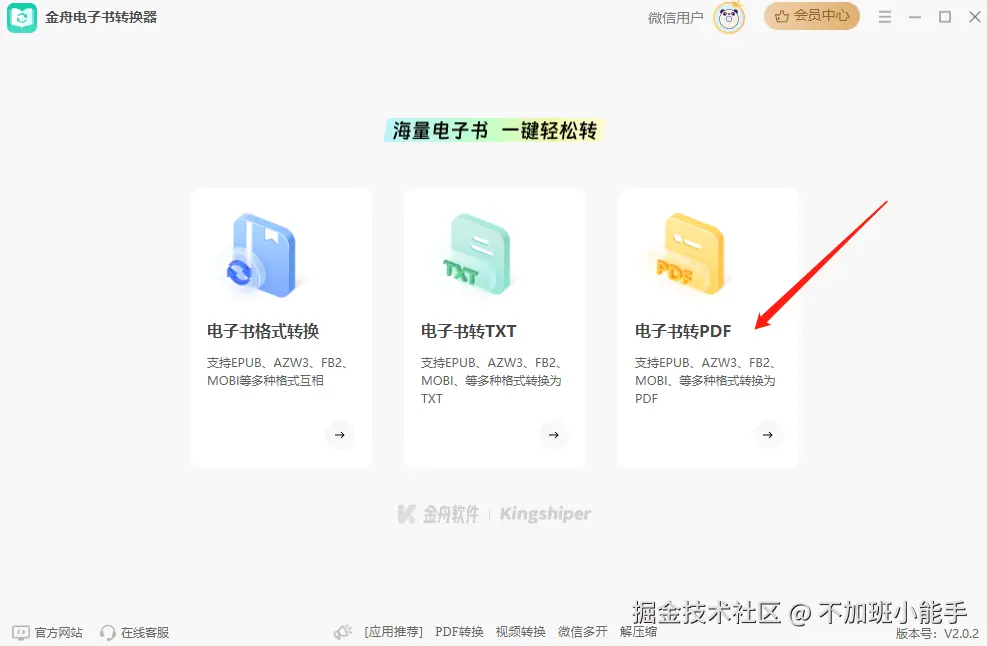Select the 电子书转TXT card title
The image size is (987, 646).
(x=468, y=331)
